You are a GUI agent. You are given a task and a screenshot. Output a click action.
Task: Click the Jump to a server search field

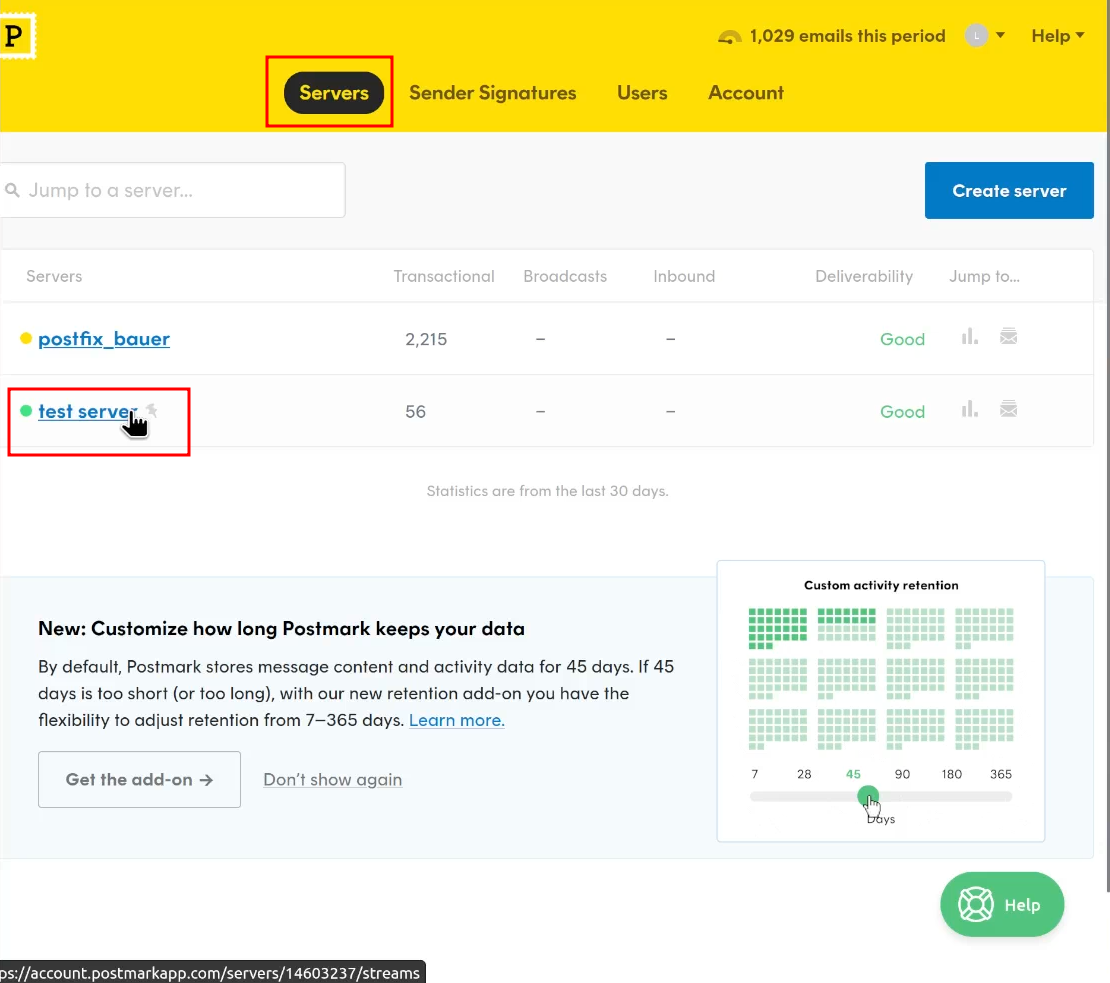tap(173, 190)
